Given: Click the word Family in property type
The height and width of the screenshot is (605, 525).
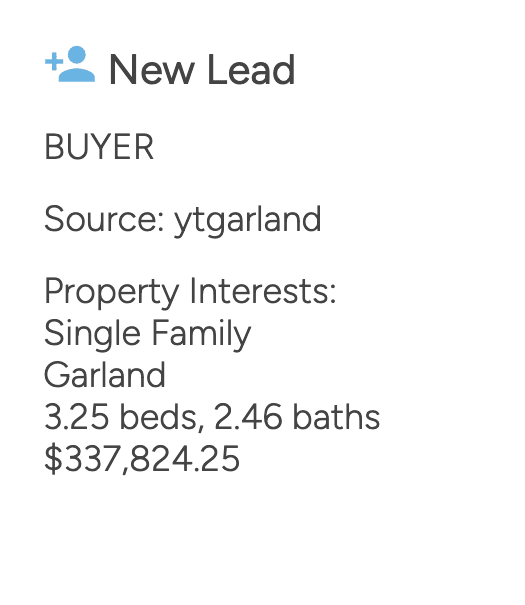Looking at the screenshot, I should [202, 335].
